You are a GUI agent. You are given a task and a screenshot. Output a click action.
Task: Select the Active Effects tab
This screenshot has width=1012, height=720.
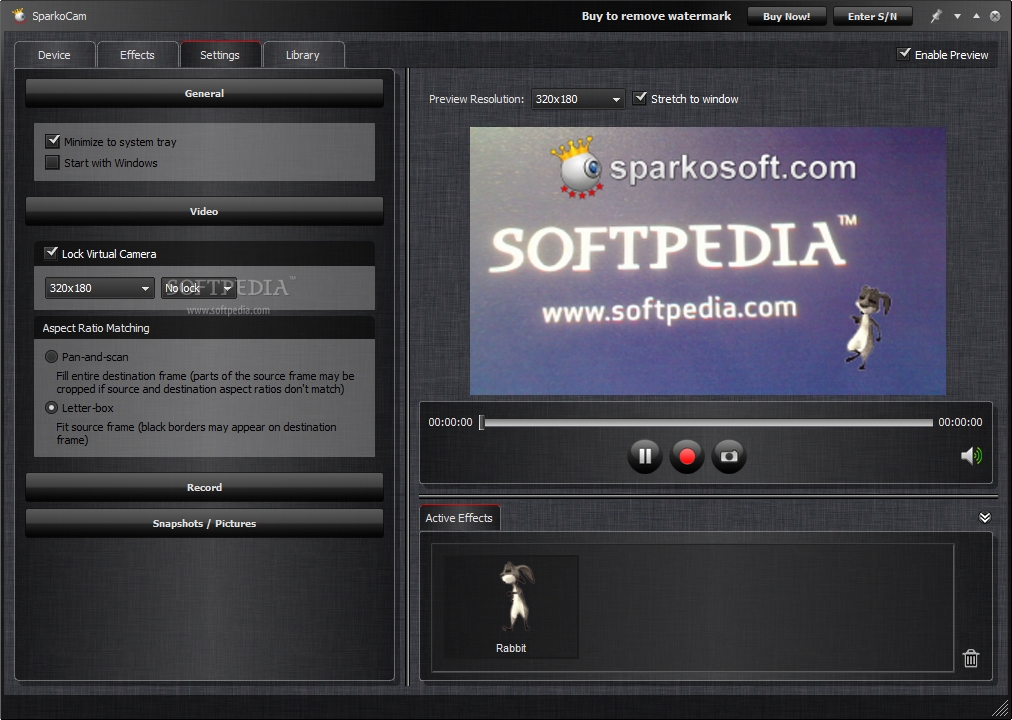tap(459, 518)
